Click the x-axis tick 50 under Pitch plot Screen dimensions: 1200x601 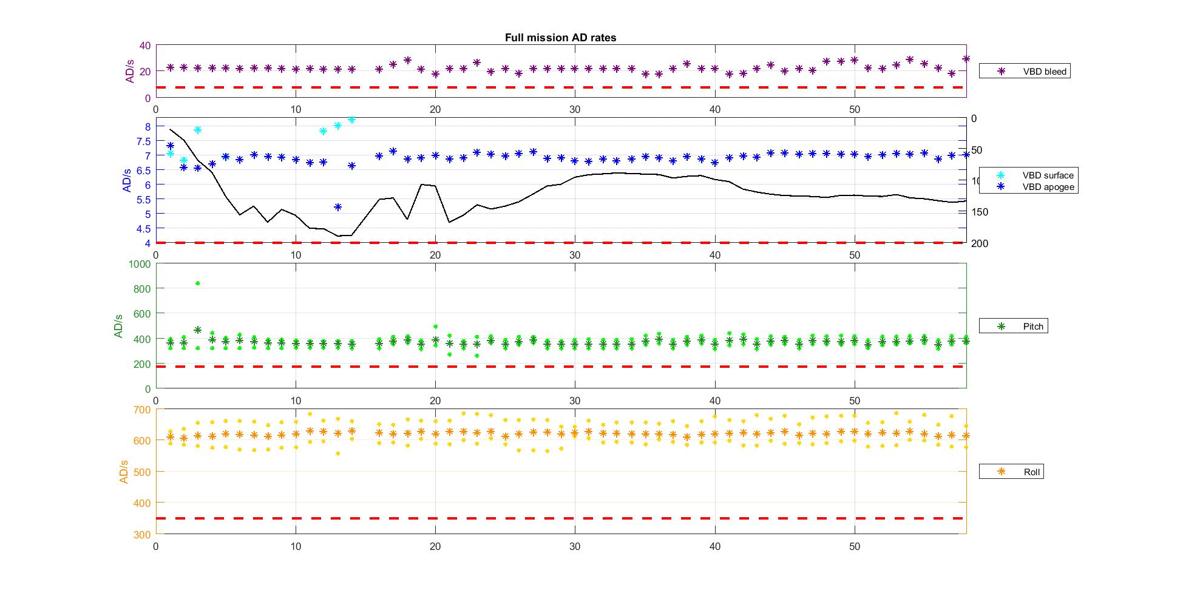[855, 401]
